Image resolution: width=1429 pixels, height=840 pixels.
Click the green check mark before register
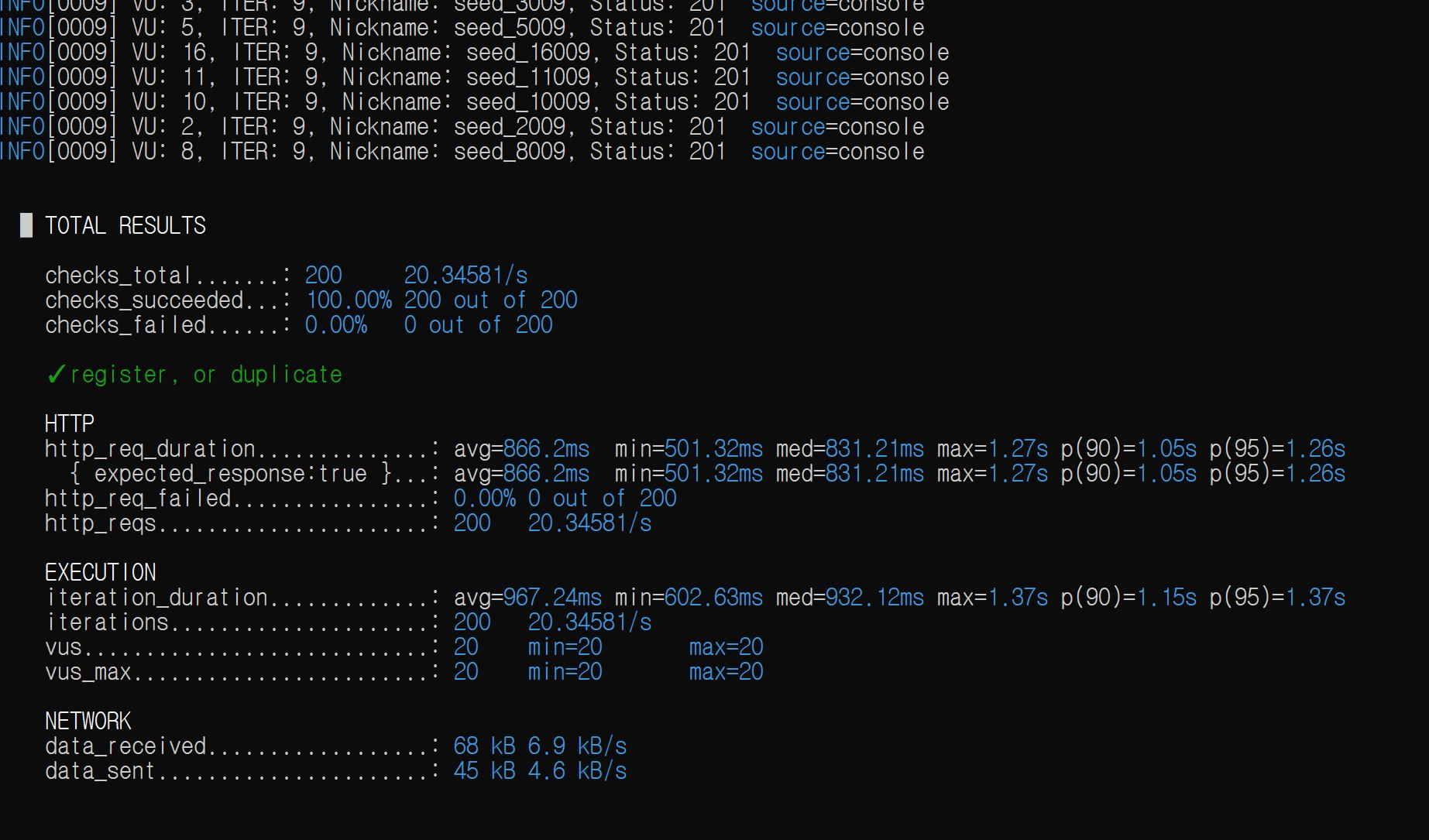[x=56, y=375]
